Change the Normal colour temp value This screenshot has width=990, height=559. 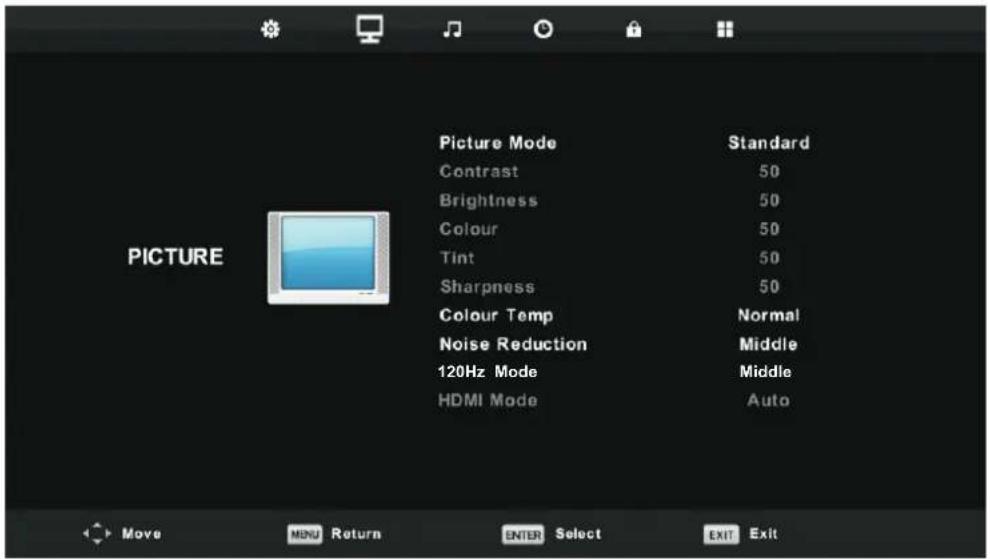(x=768, y=315)
